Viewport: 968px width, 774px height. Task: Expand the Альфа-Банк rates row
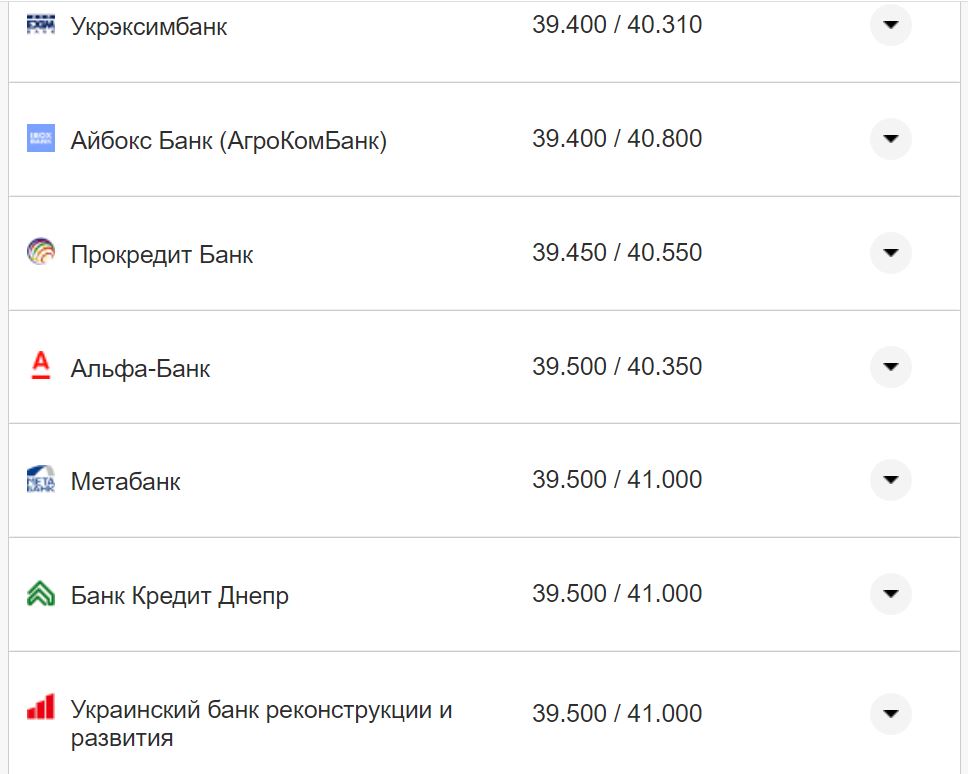point(889,367)
